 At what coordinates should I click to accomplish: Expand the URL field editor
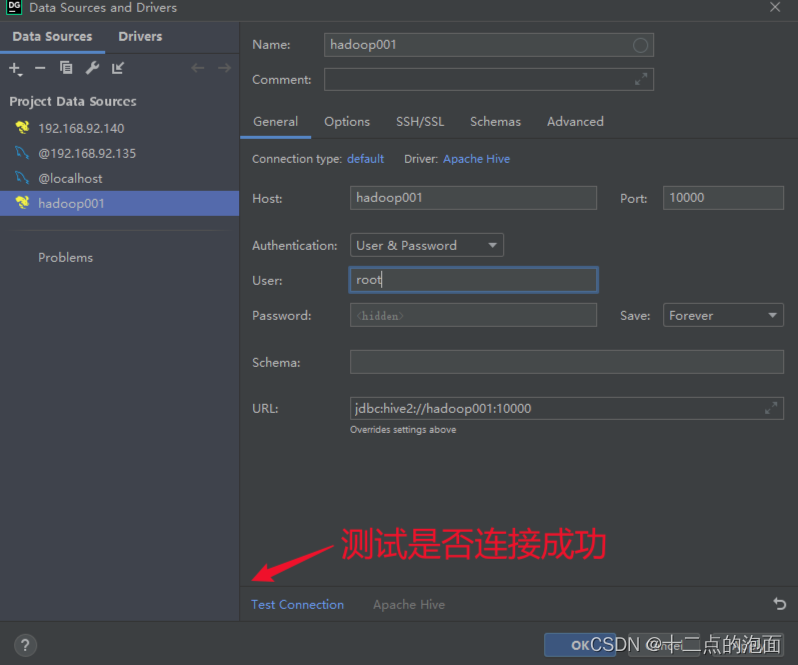pyautogui.click(x=771, y=408)
